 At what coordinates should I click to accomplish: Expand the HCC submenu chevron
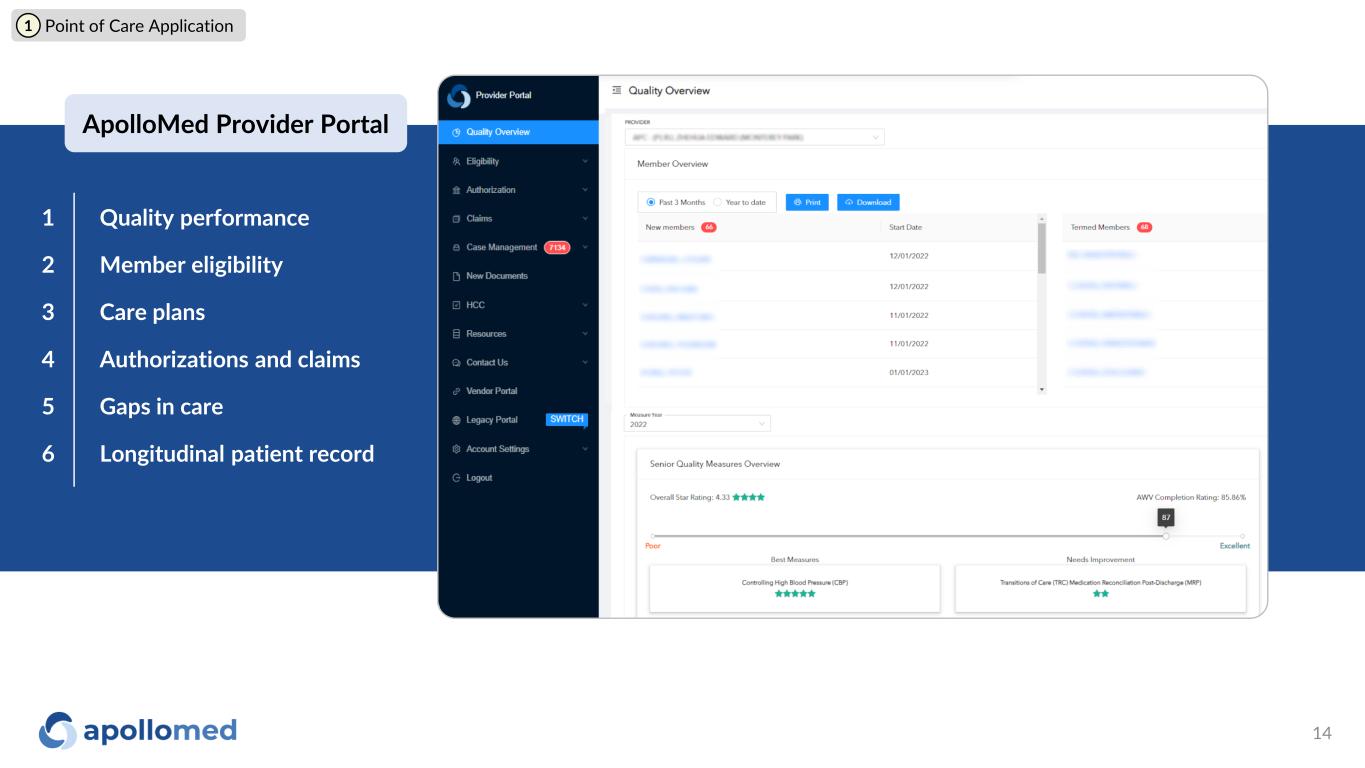(585, 305)
